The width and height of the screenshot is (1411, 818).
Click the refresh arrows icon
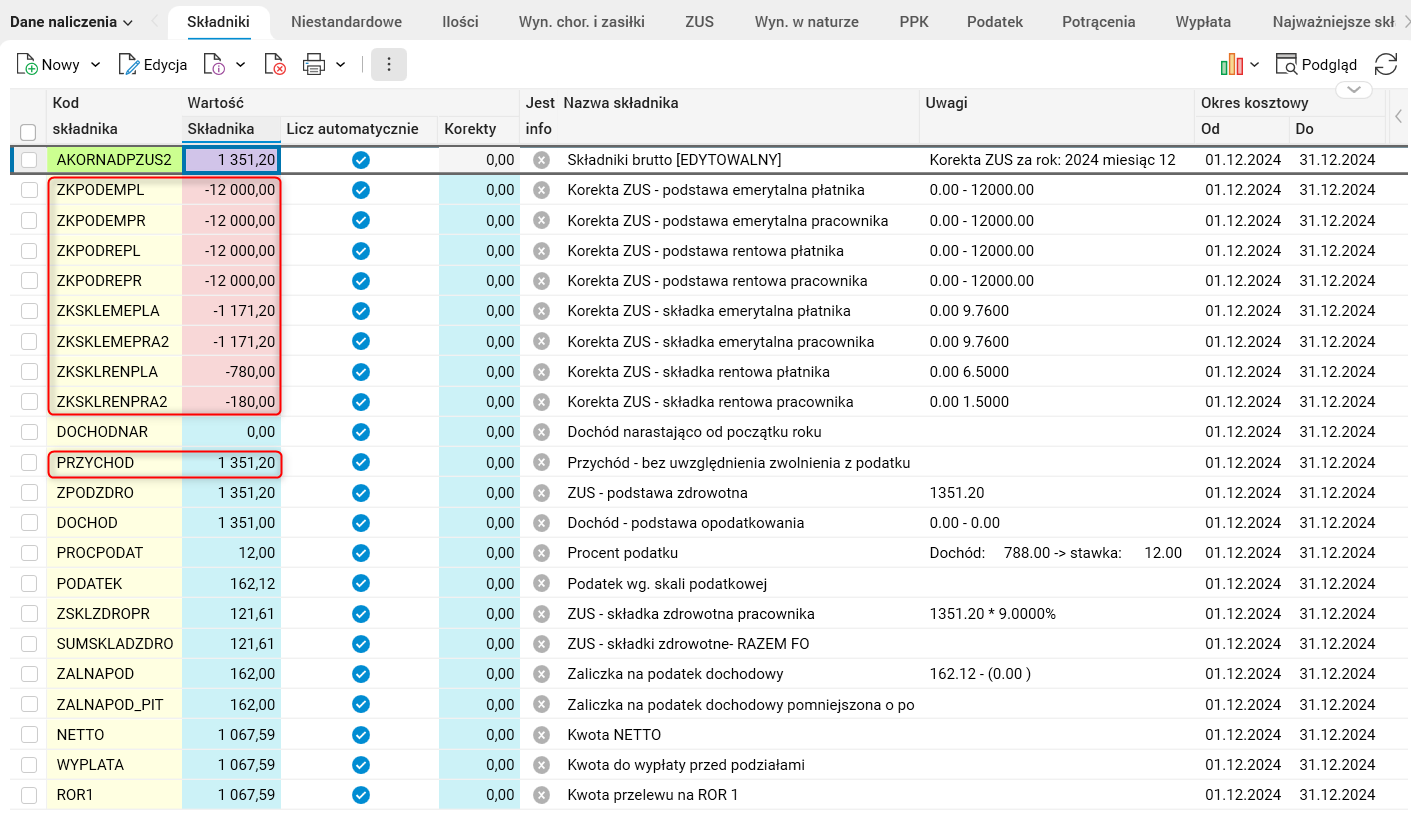tap(1386, 65)
